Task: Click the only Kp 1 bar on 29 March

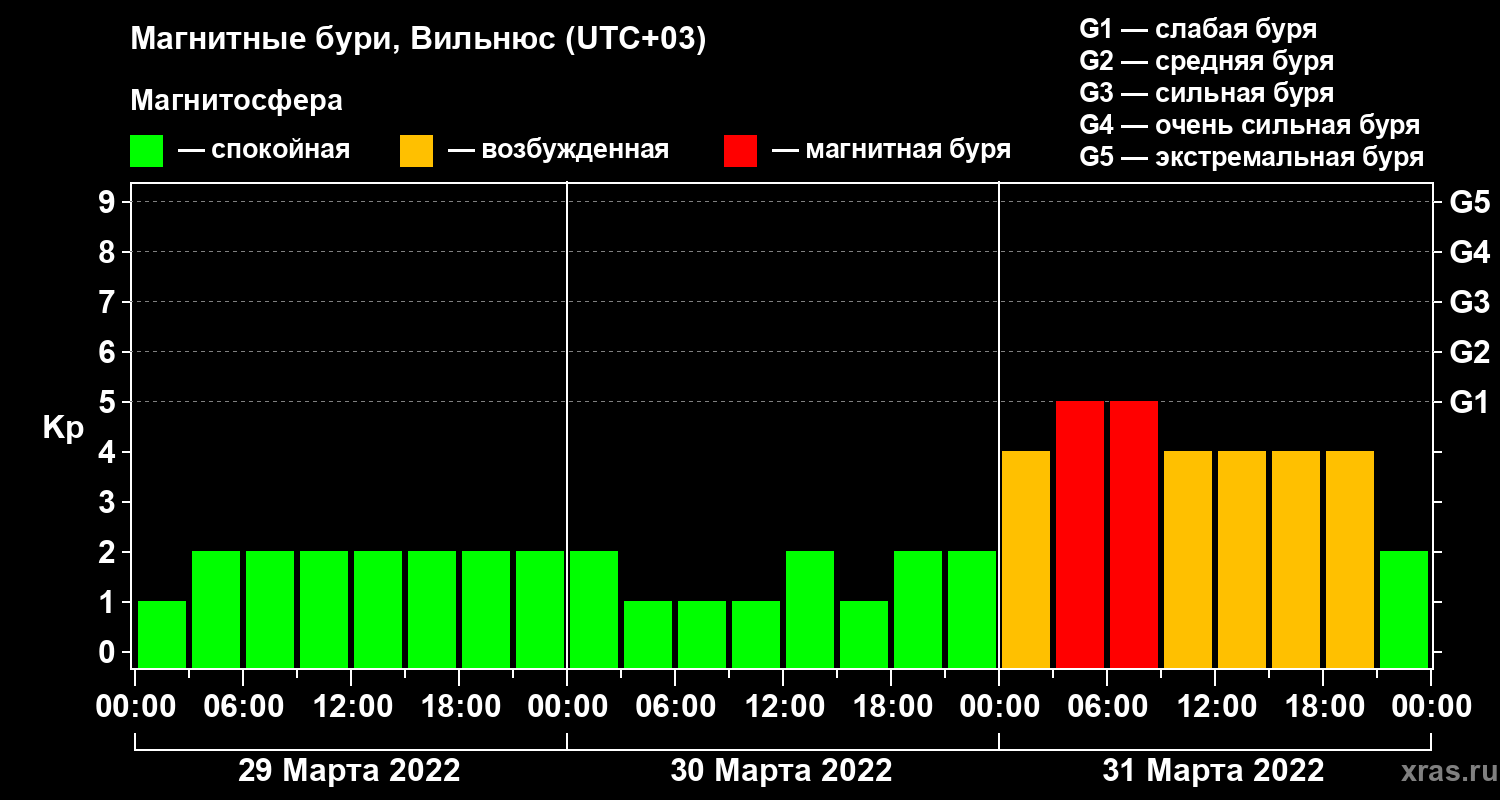Action: point(162,634)
